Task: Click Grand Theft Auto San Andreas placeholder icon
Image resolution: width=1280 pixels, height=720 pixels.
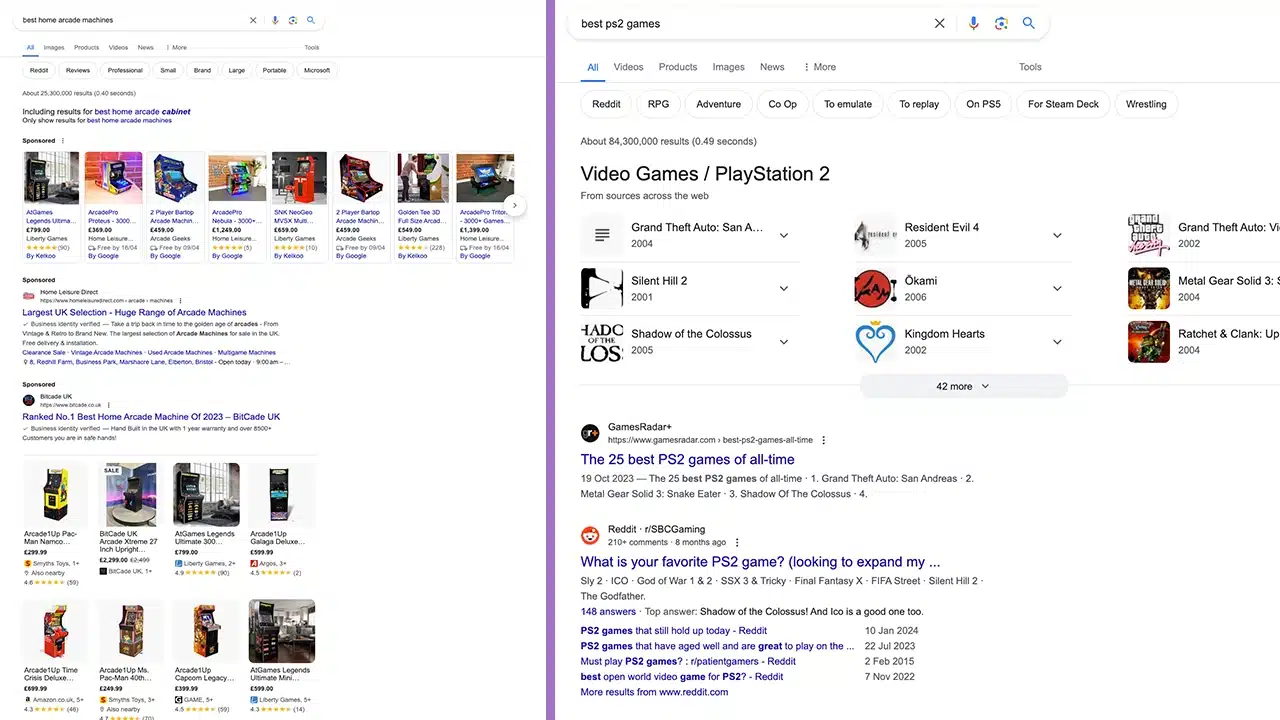Action: 602,235
